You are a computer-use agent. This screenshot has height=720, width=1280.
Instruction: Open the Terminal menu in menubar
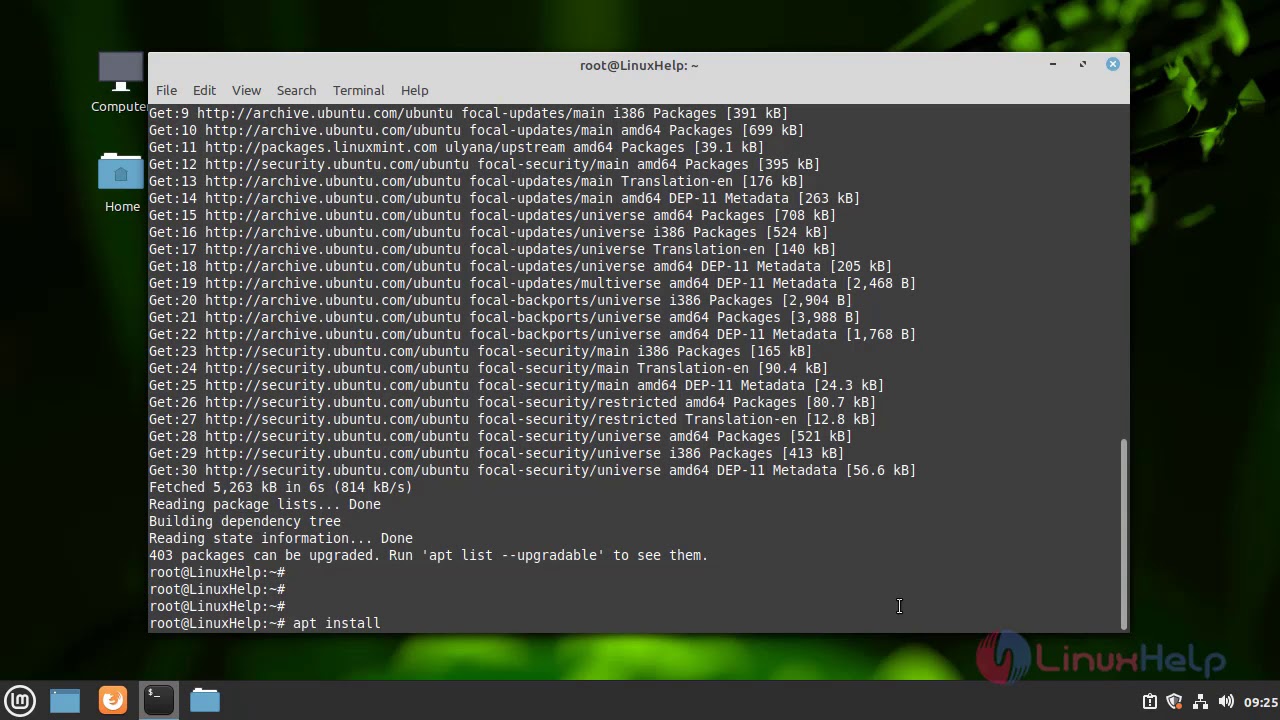pyautogui.click(x=358, y=90)
